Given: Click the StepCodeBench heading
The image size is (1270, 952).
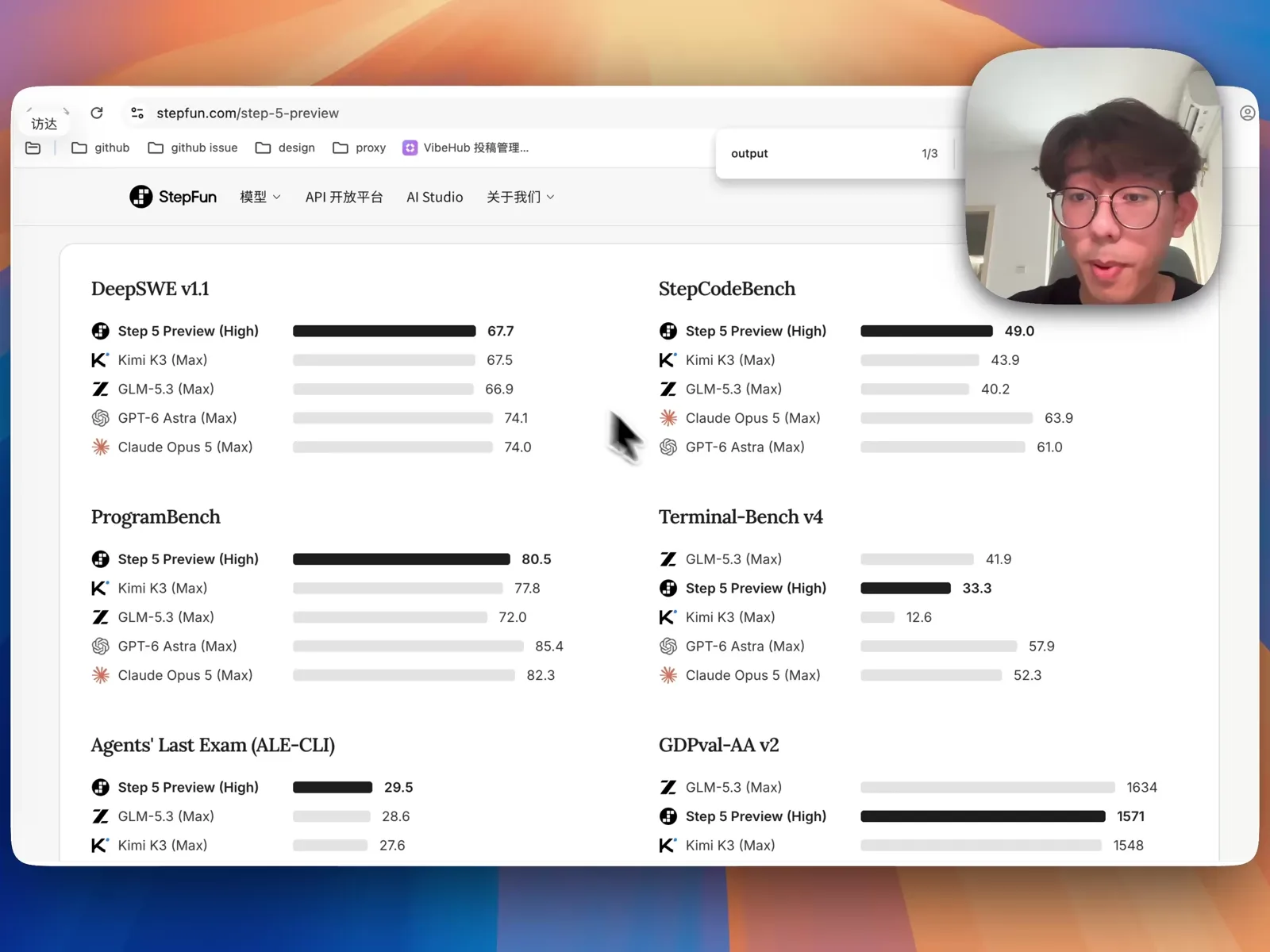Looking at the screenshot, I should pos(727,289).
